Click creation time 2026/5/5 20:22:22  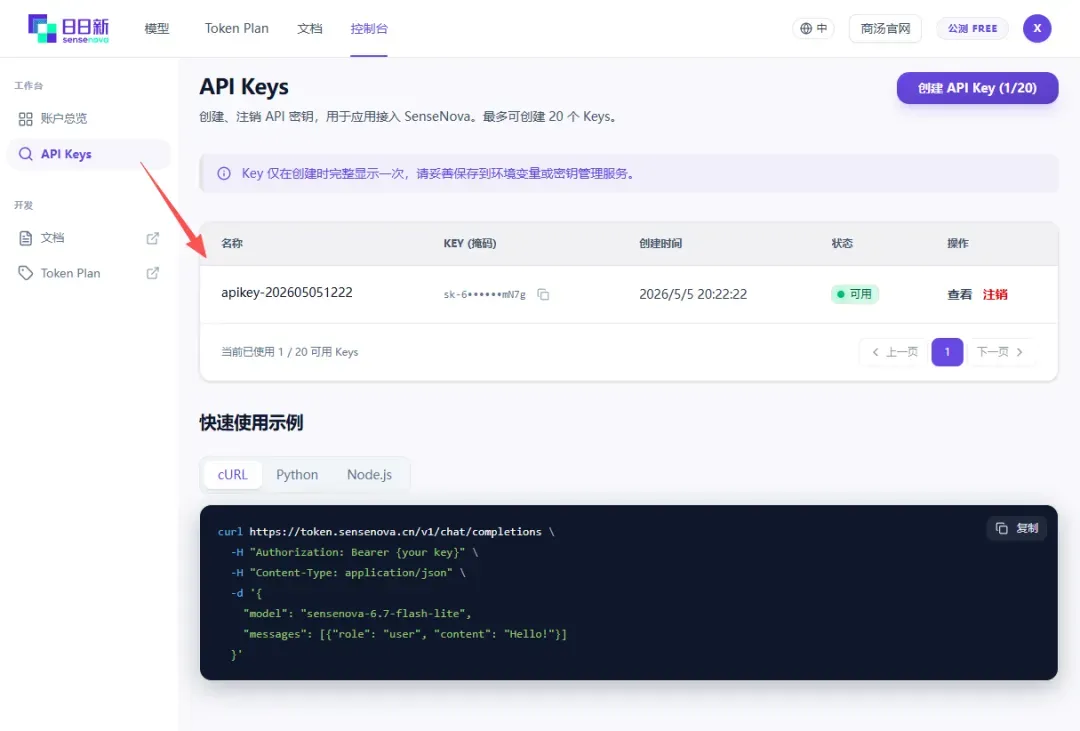[693, 294]
